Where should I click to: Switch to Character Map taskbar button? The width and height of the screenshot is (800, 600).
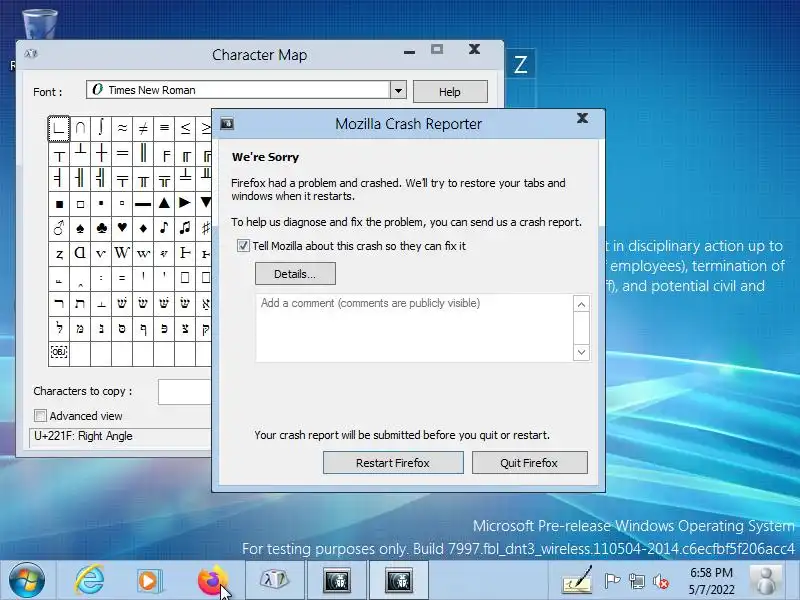(274, 580)
